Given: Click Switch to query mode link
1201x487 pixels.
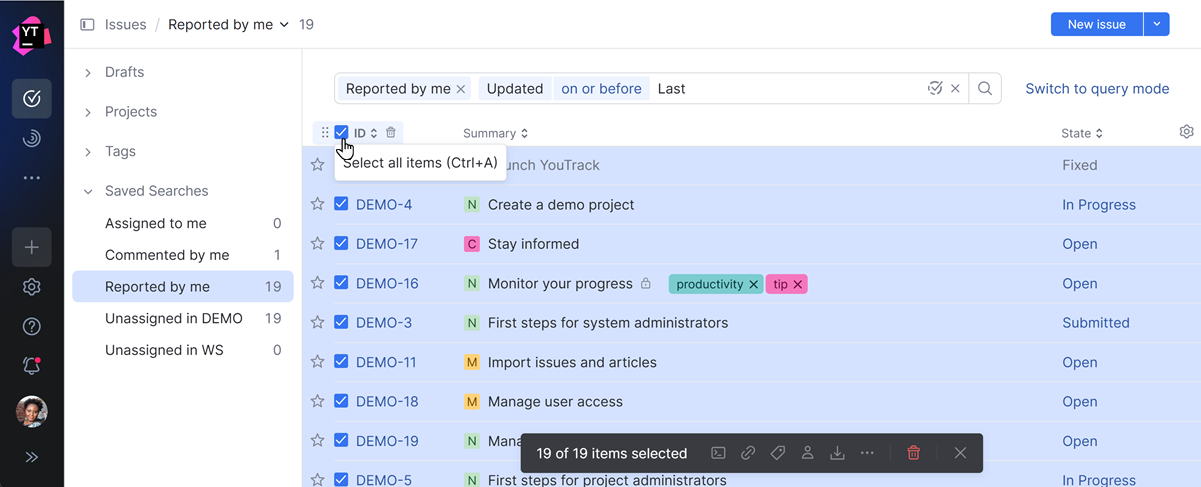Looking at the screenshot, I should pyautogui.click(x=1097, y=89).
